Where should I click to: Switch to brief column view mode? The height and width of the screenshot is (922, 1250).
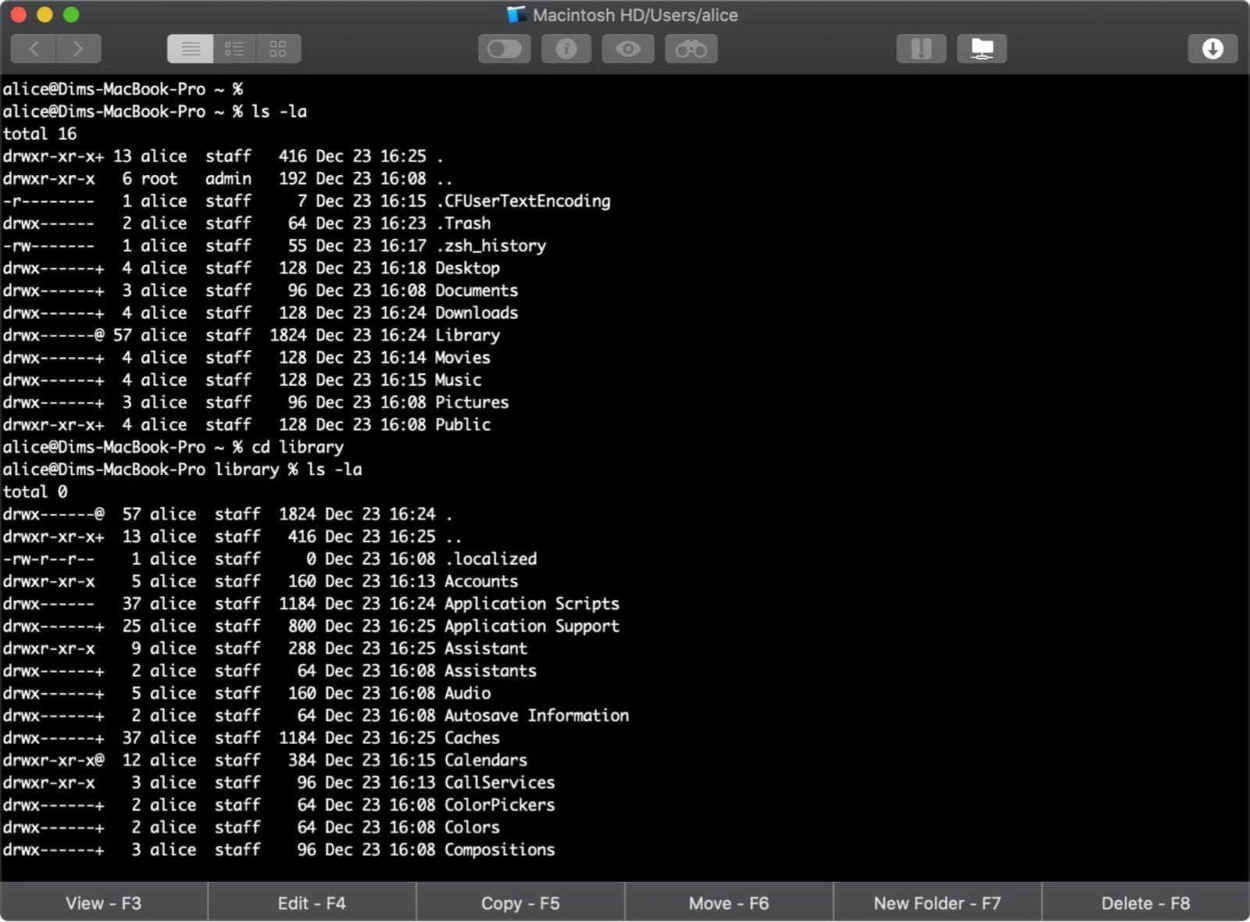[234, 48]
